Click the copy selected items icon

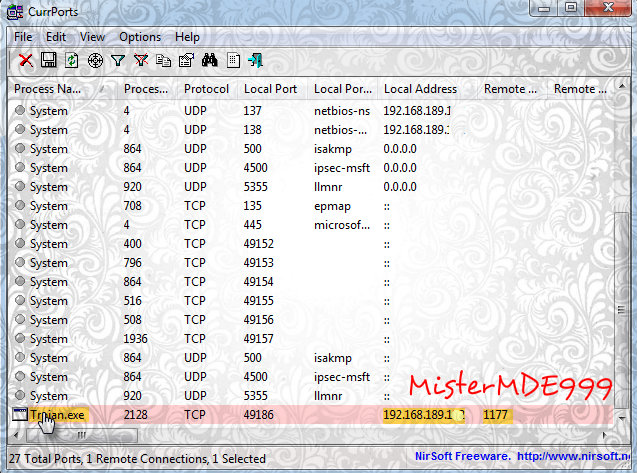[x=163, y=61]
